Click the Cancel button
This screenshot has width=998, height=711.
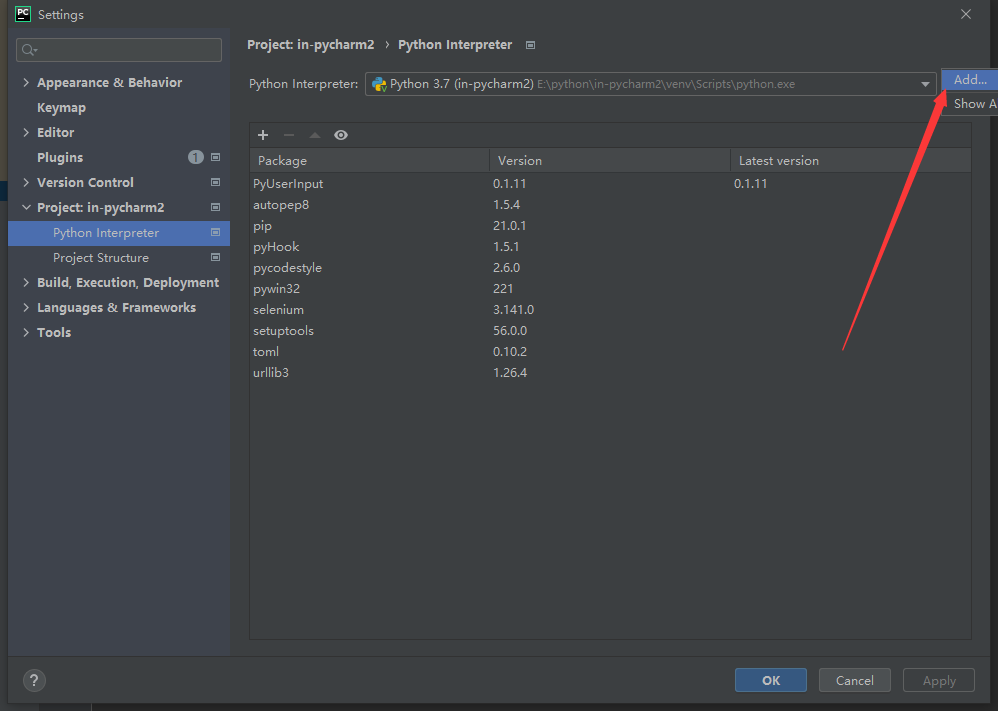click(x=855, y=680)
